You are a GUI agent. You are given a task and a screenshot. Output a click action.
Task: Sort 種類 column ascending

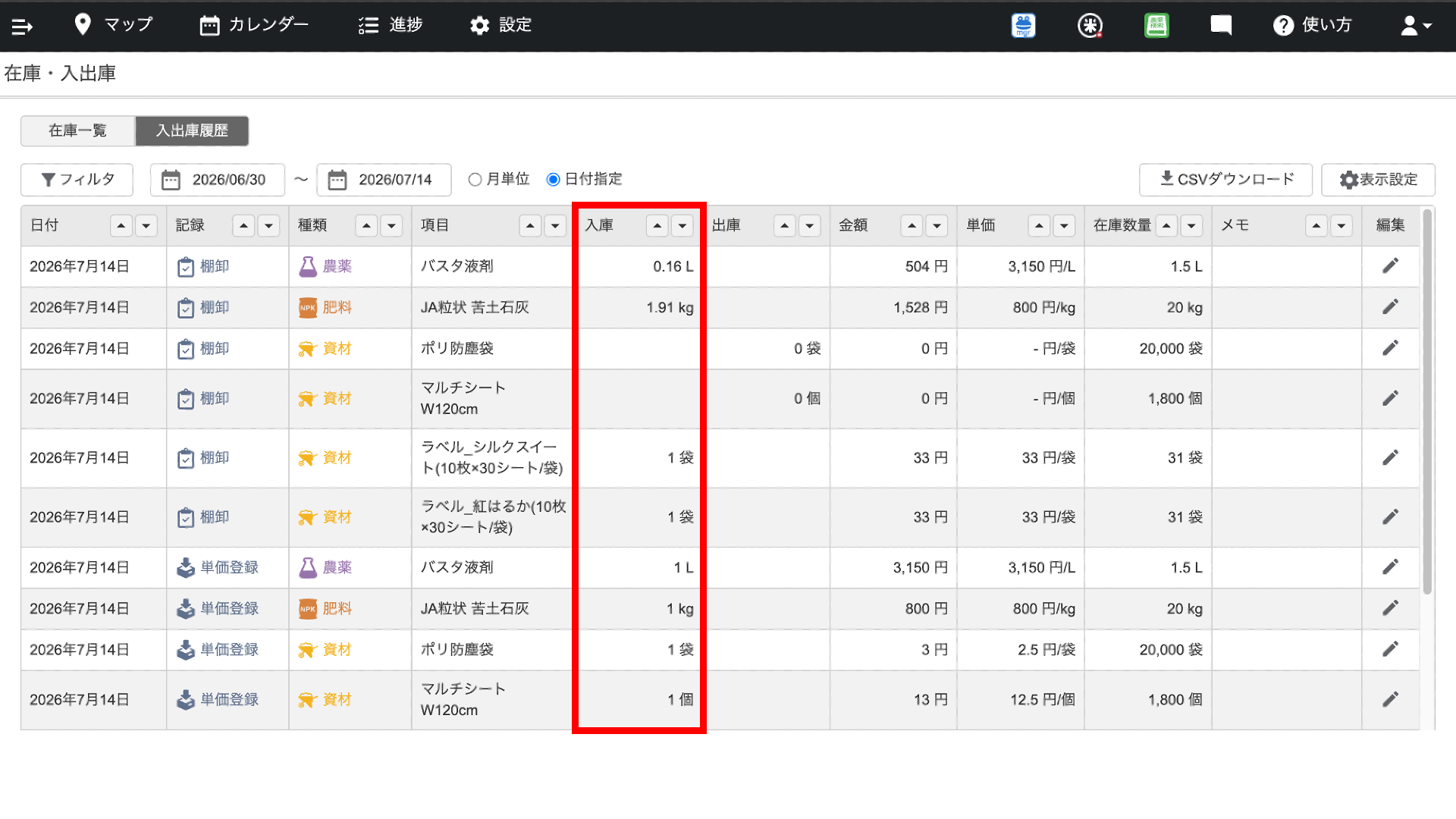tap(366, 226)
